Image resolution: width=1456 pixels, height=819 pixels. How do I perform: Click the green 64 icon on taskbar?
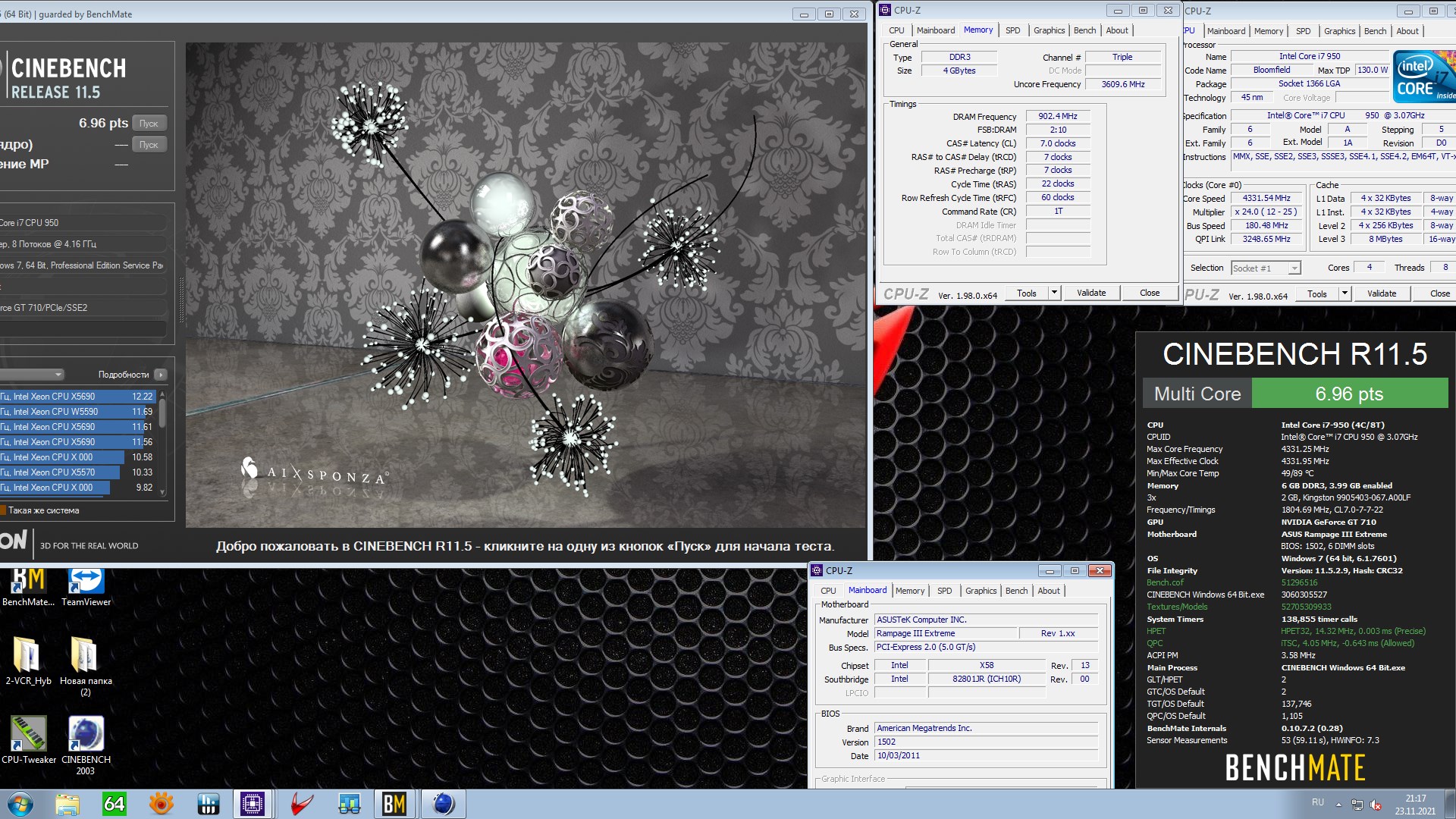pos(115,804)
